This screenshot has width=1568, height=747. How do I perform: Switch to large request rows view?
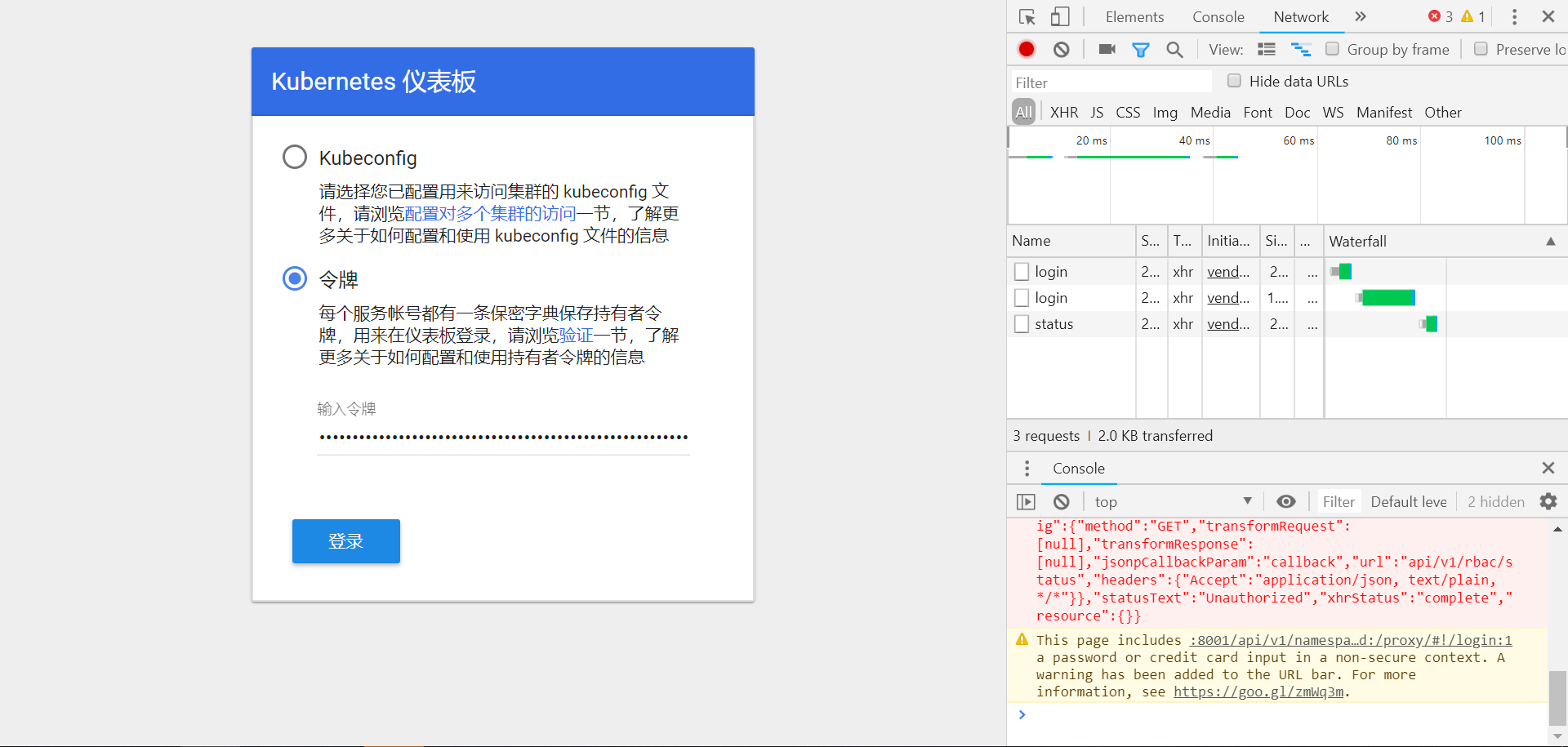pos(1266,50)
